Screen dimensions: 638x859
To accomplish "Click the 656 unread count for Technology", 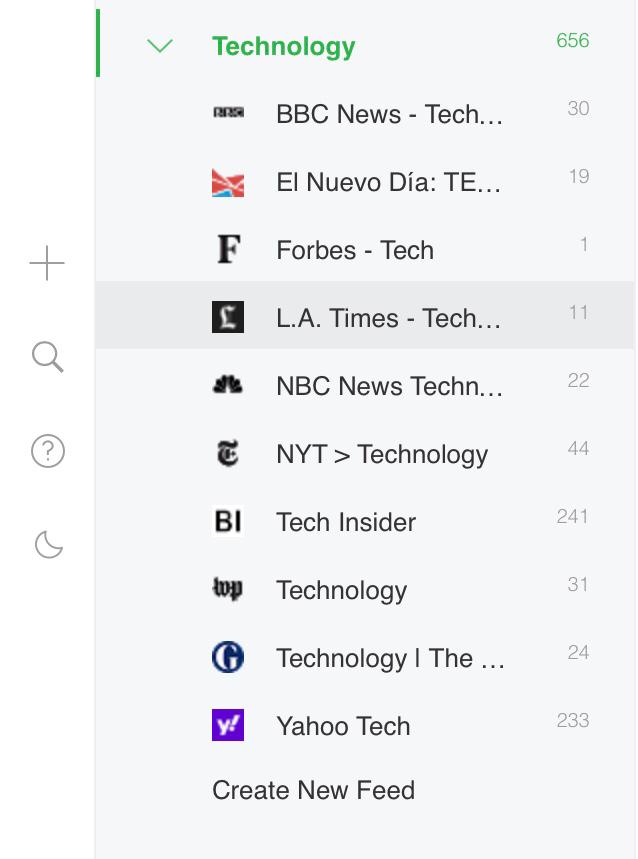I will (x=573, y=41).
